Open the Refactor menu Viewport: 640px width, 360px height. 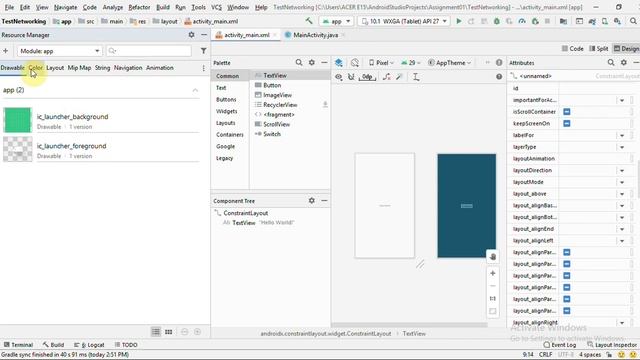tap(139, 7)
